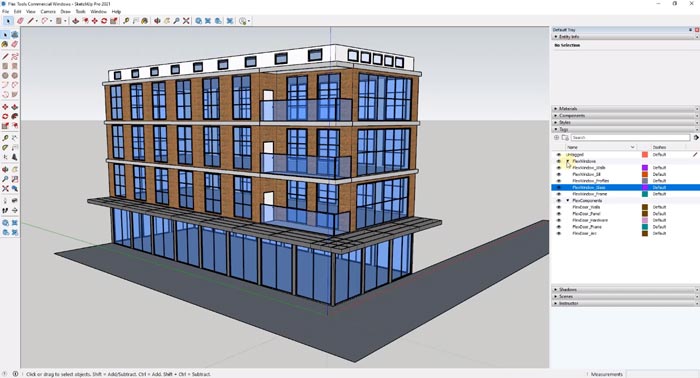Toggle the FlexDoor_Panel eye icon

558,214
